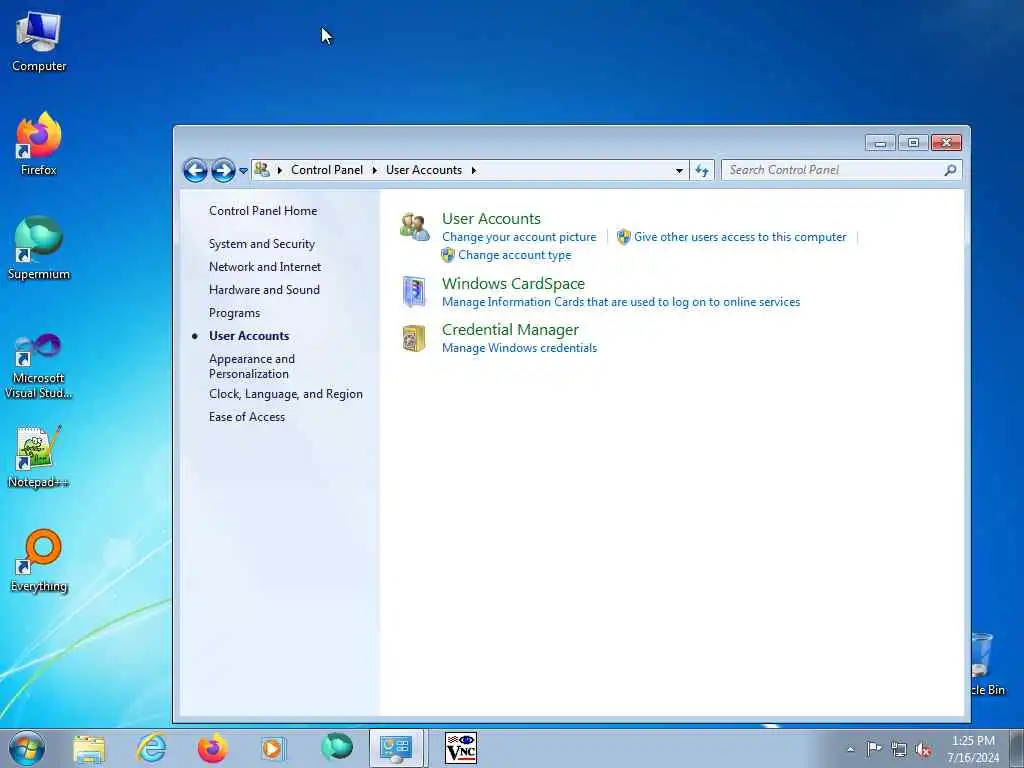Viewport: 1024px width, 768px height.
Task: Open Network and Internet category
Action: pyautogui.click(x=264, y=266)
